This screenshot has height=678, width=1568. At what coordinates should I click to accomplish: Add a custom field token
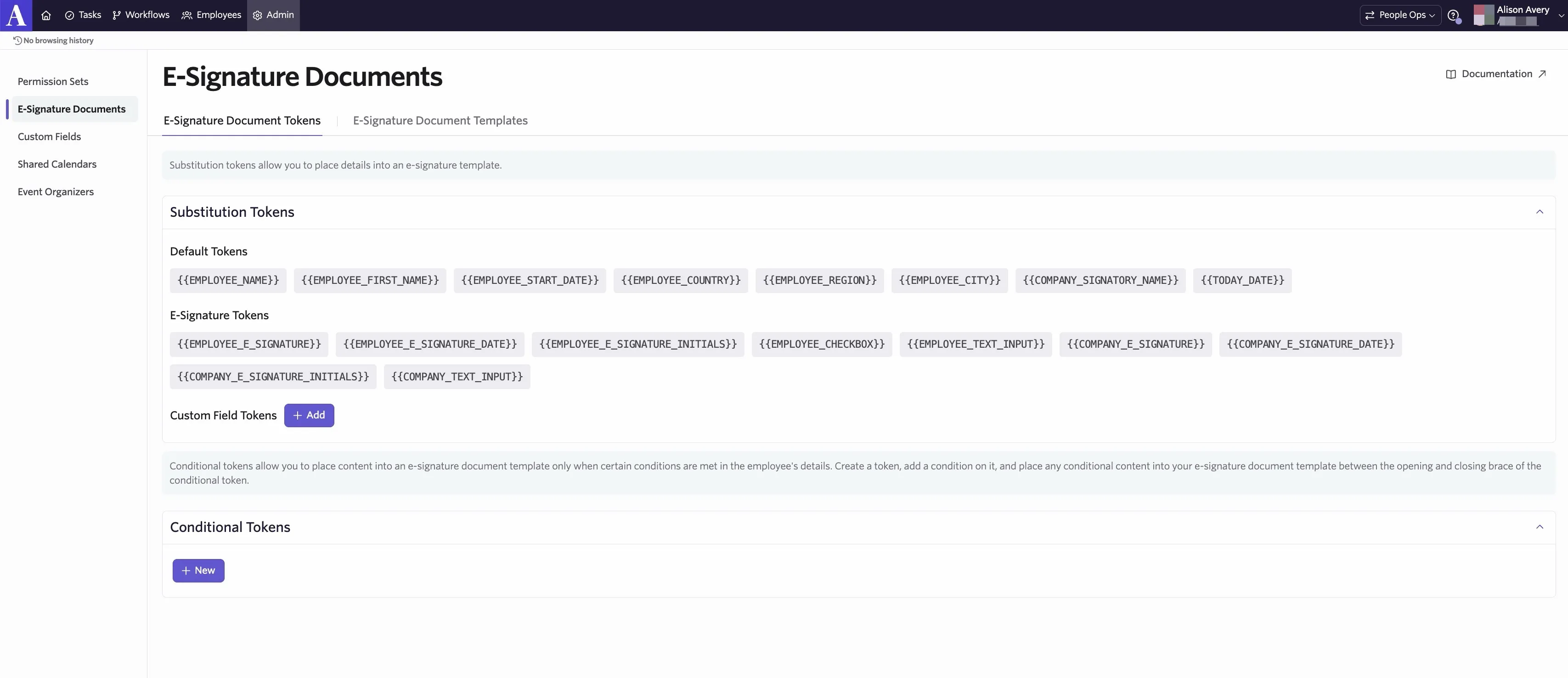point(309,415)
